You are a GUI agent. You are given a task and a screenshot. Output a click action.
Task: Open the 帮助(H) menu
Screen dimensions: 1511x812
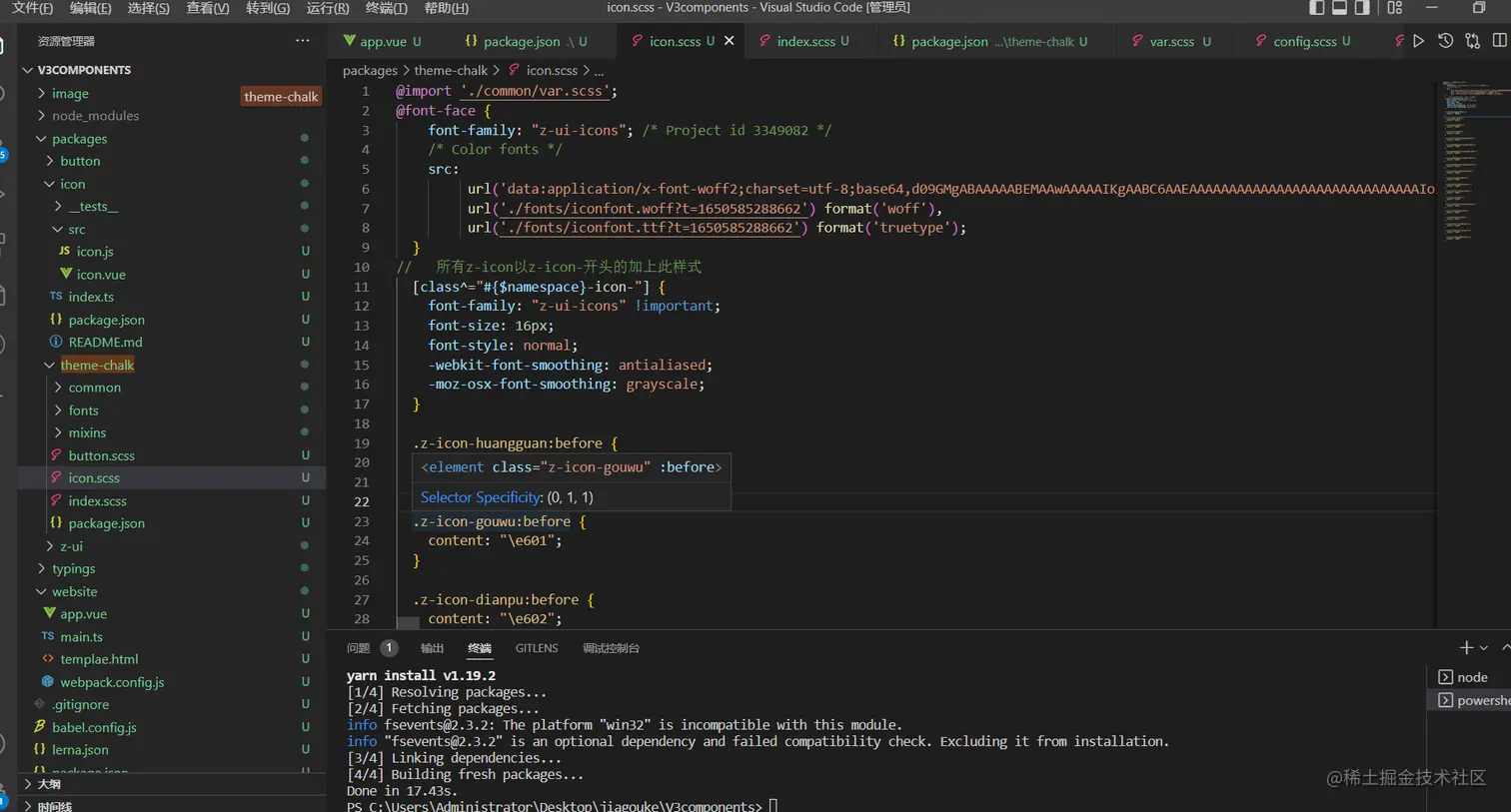click(447, 8)
